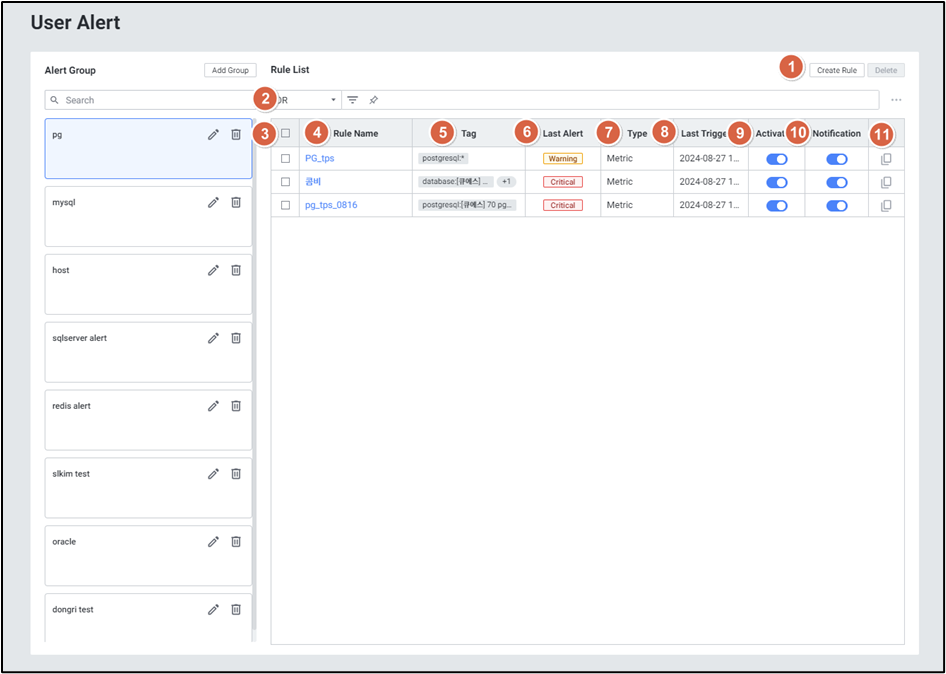946x674 pixels.
Task: Delete the mysql alert group via trash icon
Action: pyautogui.click(x=236, y=202)
